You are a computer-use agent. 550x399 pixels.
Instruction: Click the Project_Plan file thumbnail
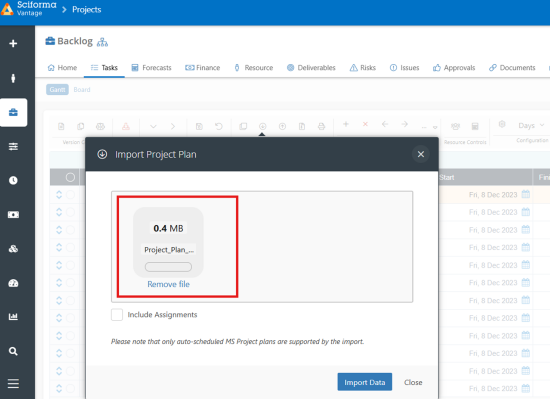(168, 242)
